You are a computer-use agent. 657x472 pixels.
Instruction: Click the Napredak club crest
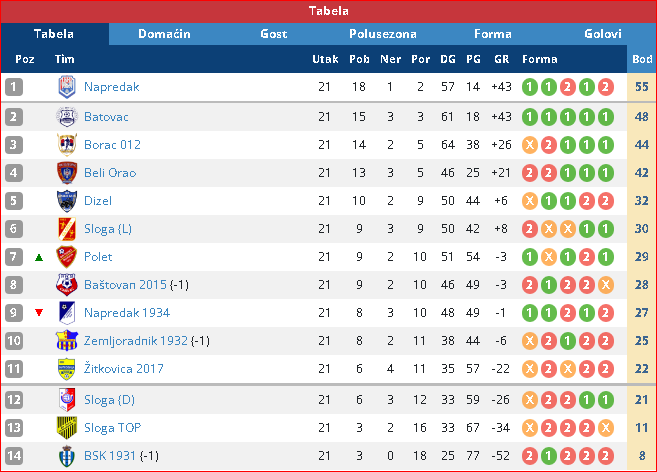[x=67, y=87]
